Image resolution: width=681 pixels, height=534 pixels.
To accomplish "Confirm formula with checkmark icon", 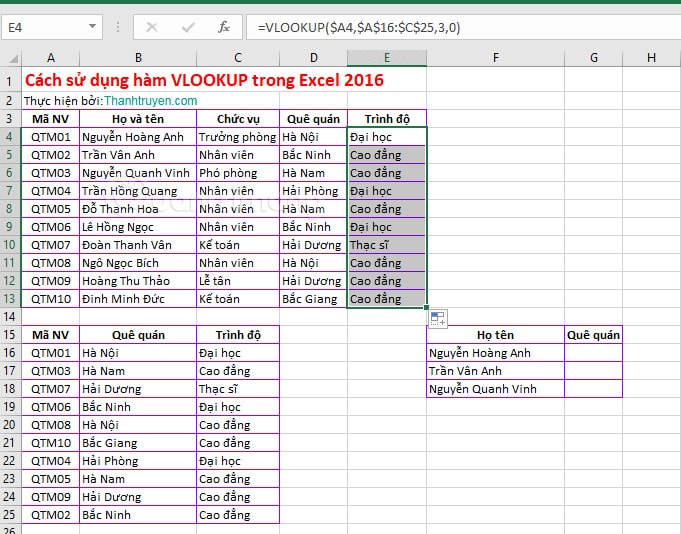I will click(x=188, y=27).
